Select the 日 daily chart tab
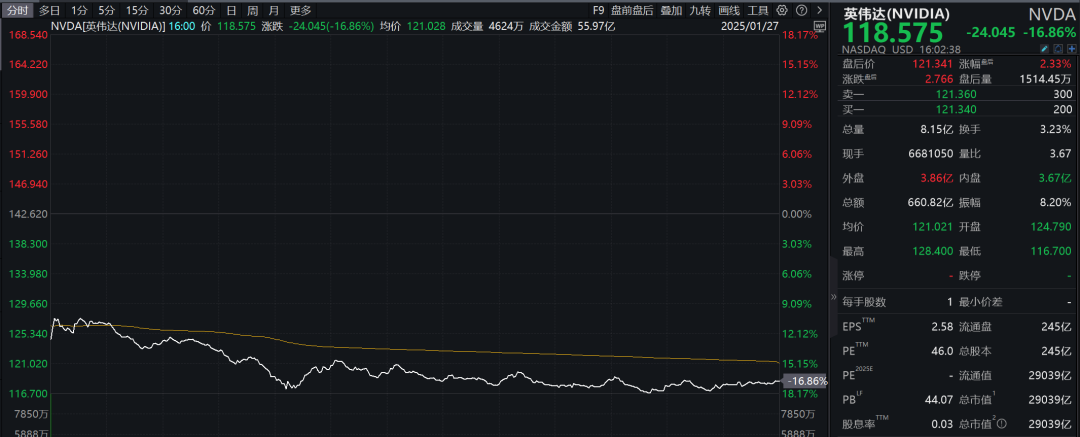1080x437 pixels. tap(231, 10)
